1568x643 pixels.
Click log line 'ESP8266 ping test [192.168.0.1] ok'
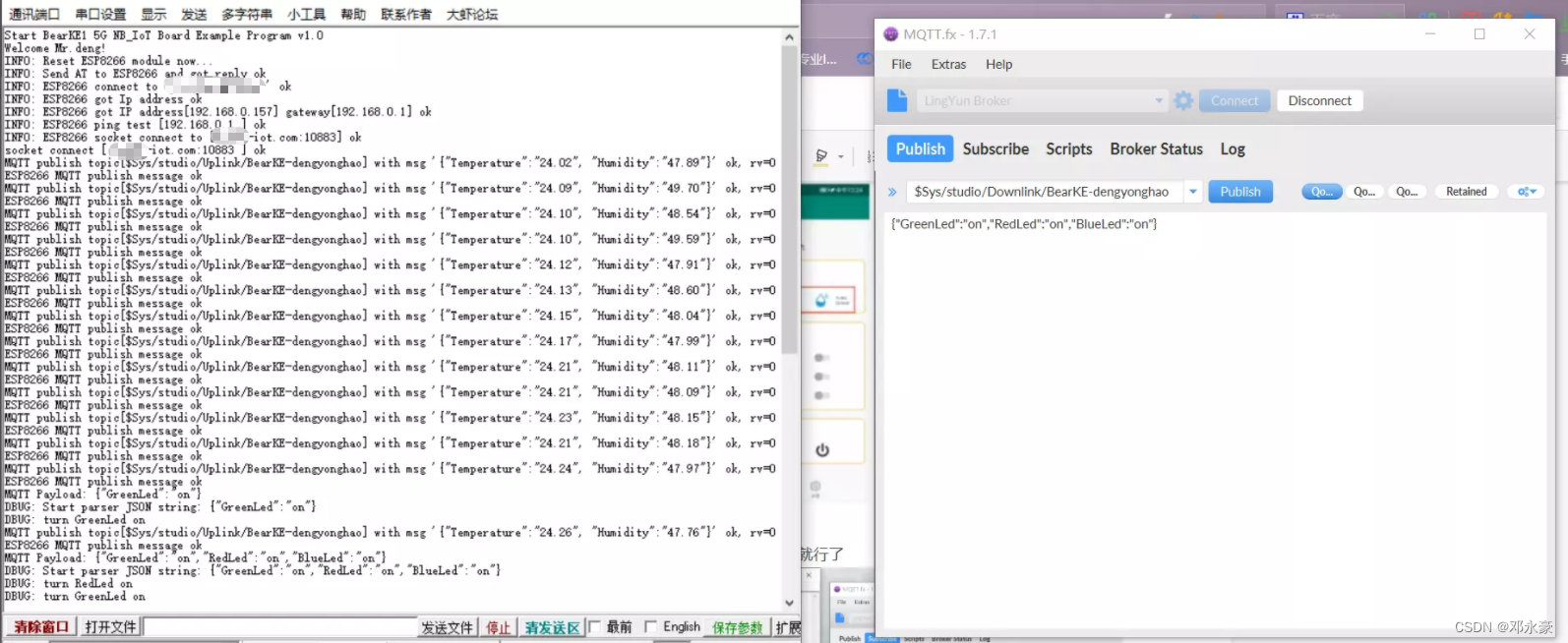135,125
